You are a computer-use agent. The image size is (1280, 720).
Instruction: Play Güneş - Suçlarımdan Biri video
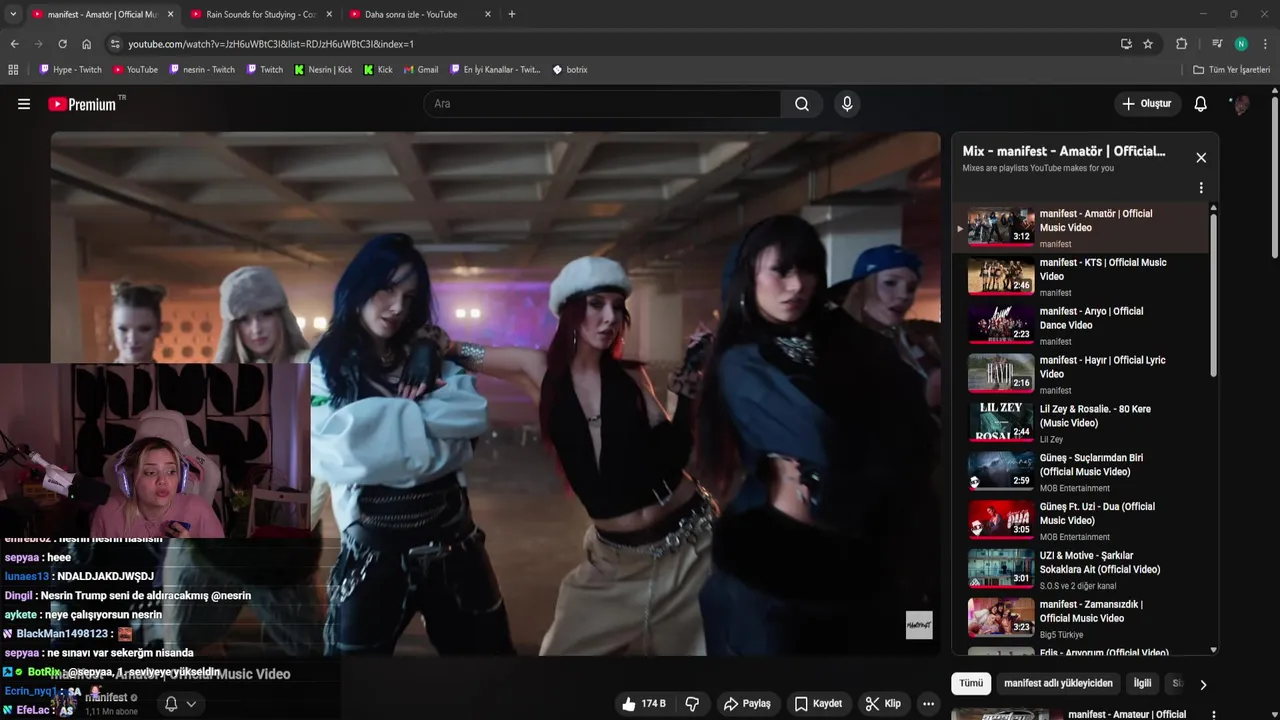pos(1080,472)
